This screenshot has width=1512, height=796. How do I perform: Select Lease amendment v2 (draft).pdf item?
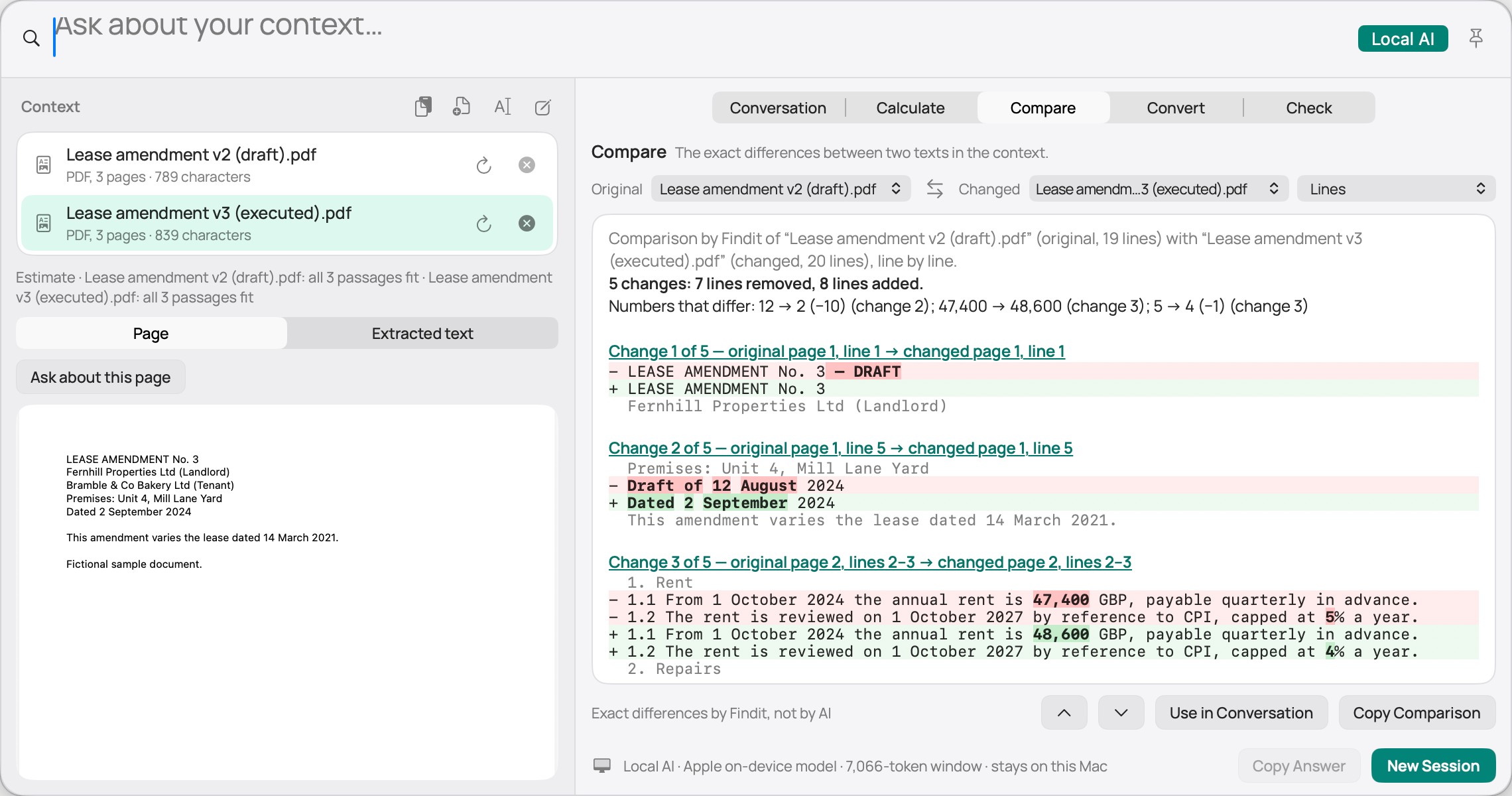point(287,165)
